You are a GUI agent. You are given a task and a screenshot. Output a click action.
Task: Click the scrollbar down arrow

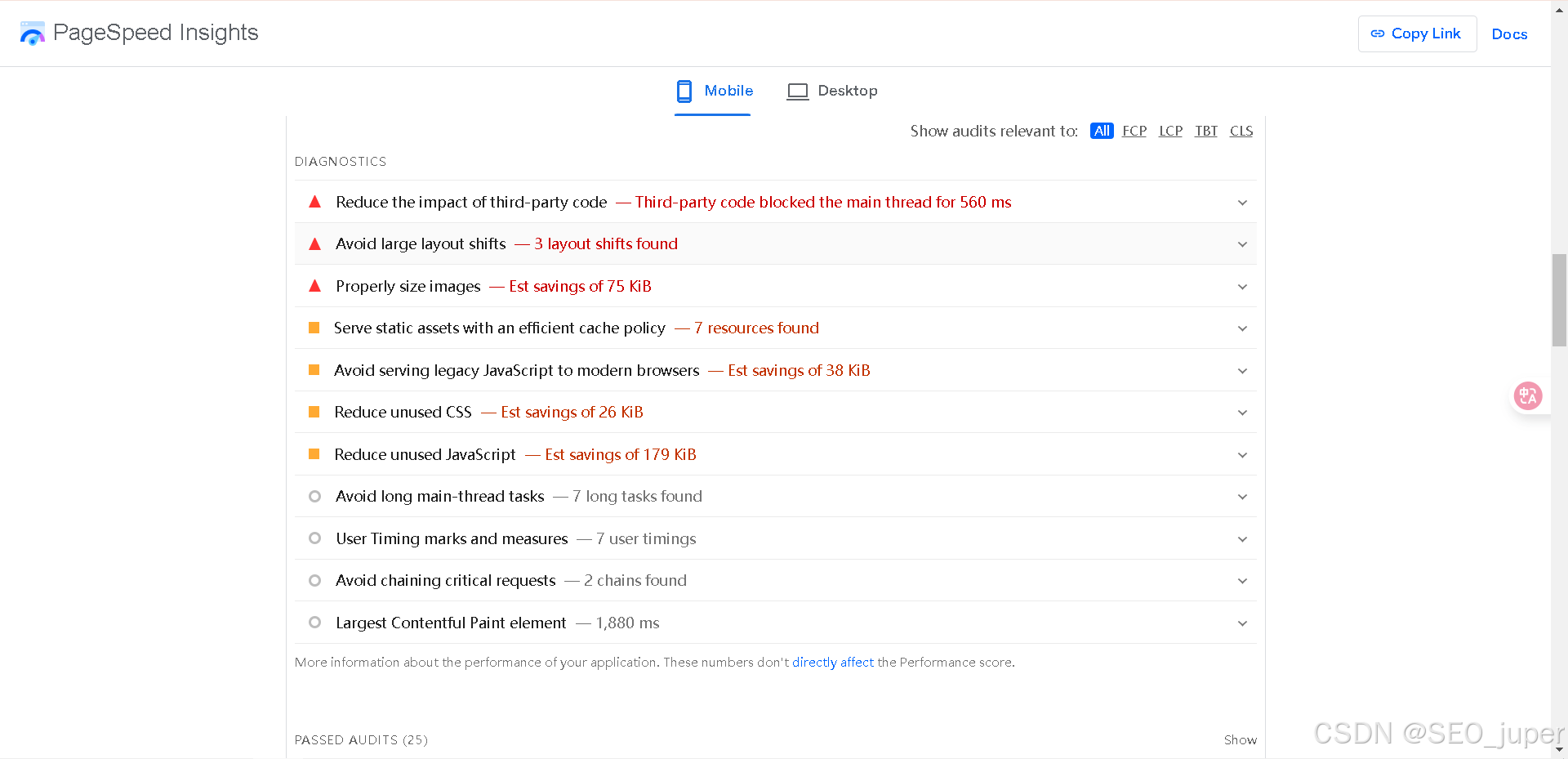(x=1559, y=749)
